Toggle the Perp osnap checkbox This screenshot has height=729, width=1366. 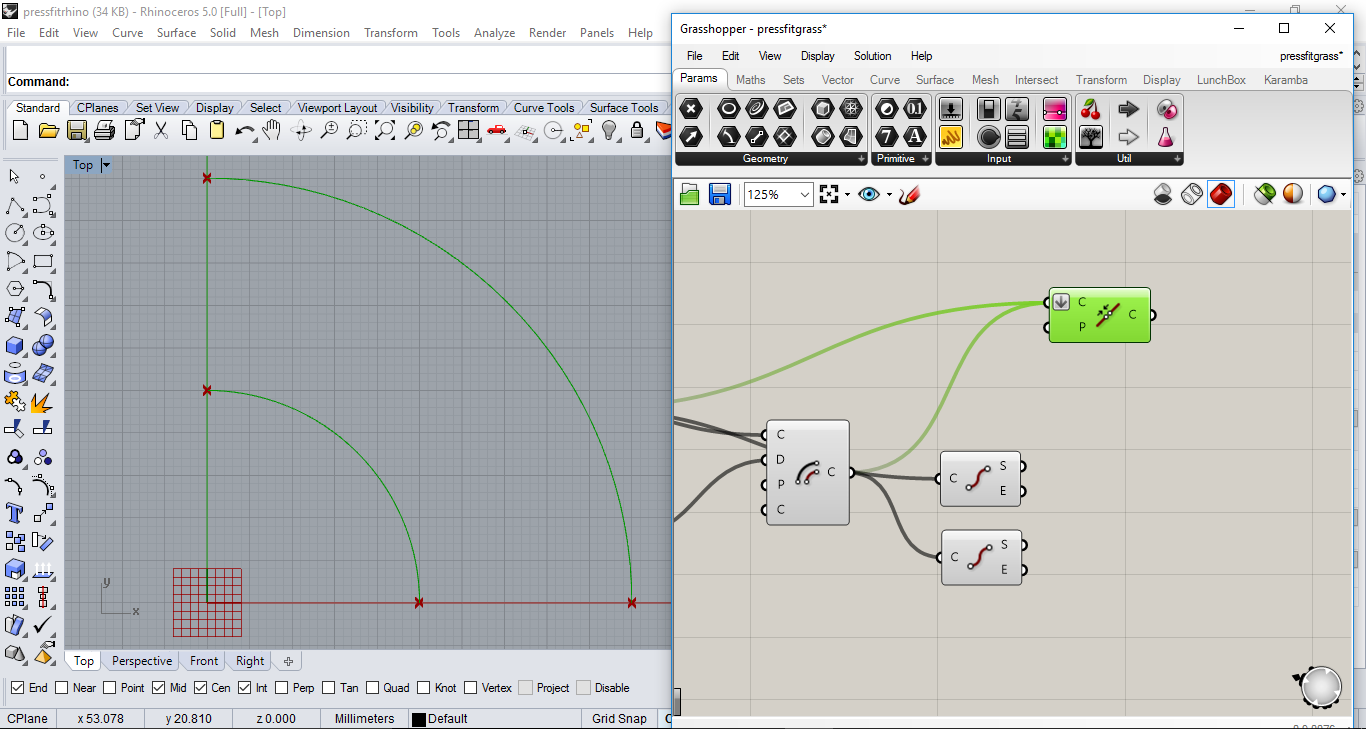(282, 688)
